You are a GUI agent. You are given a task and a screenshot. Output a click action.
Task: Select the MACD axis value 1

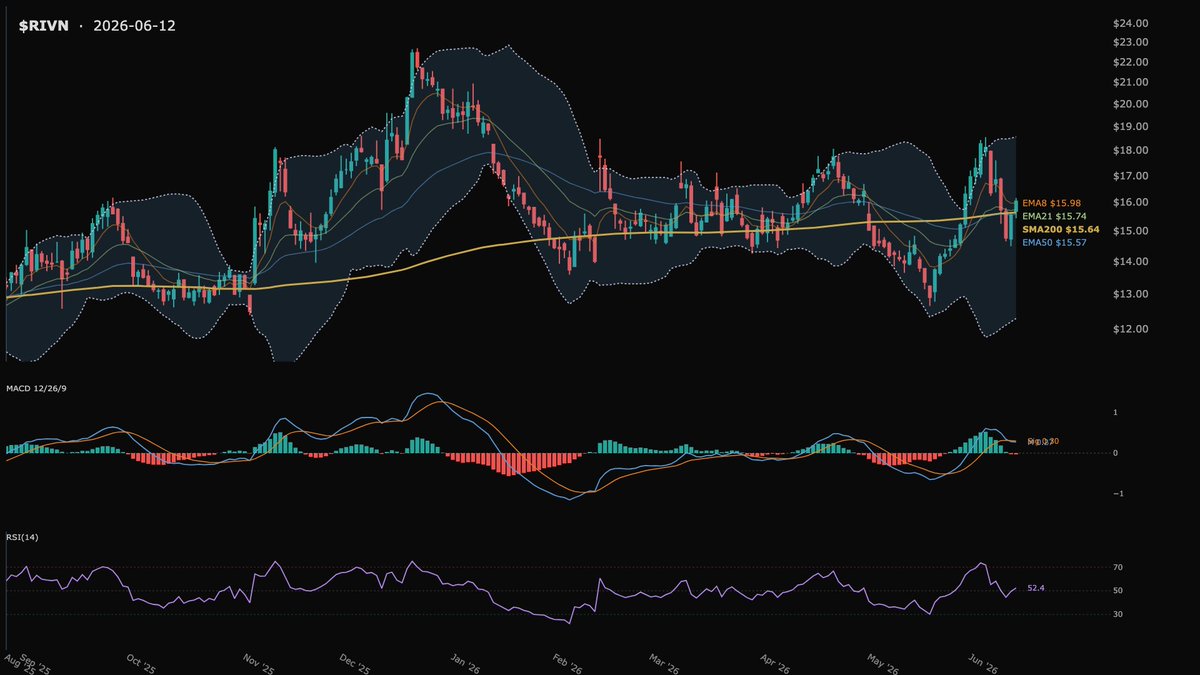click(x=1116, y=412)
